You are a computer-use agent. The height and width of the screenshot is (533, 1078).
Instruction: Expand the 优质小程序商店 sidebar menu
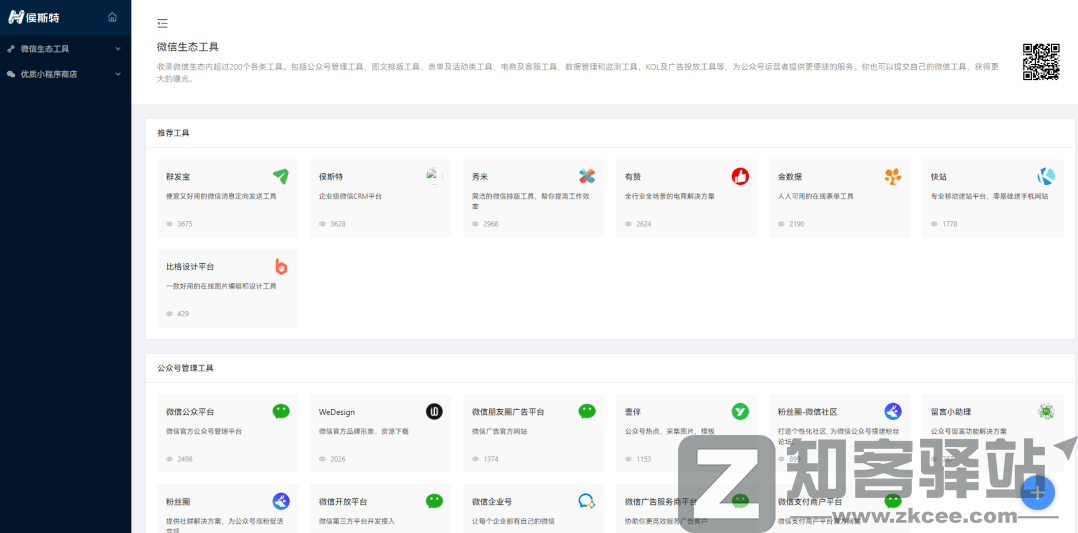click(x=65, y=74)
